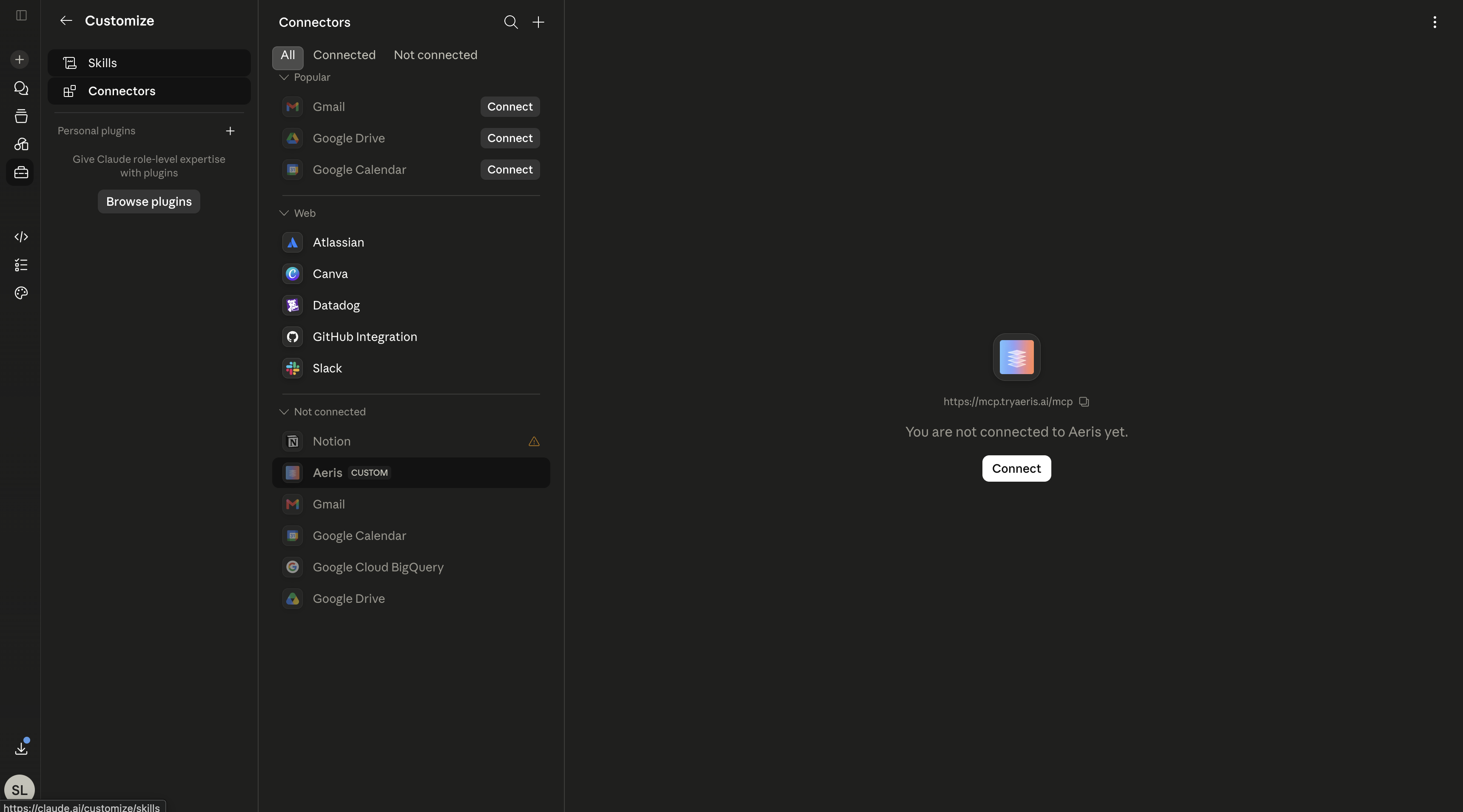Copy the Aeris MCP URL
The image size is (1463, 812).
[x=1084, y=401]
